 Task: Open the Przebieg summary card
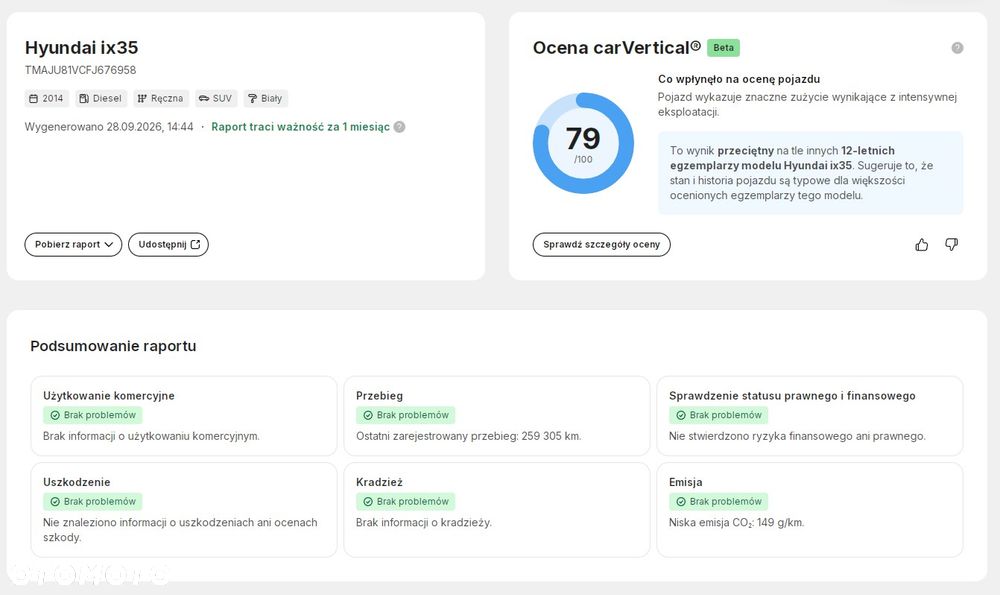click(x=497, y=416)
